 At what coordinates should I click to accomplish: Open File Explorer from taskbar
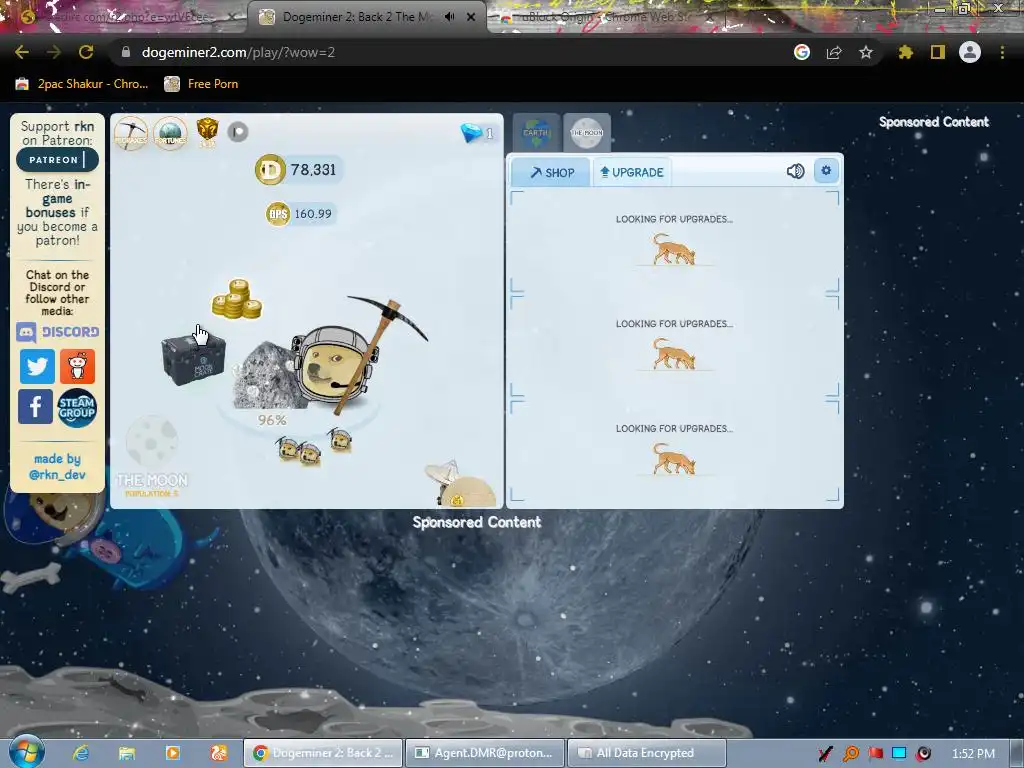point(127,753)
